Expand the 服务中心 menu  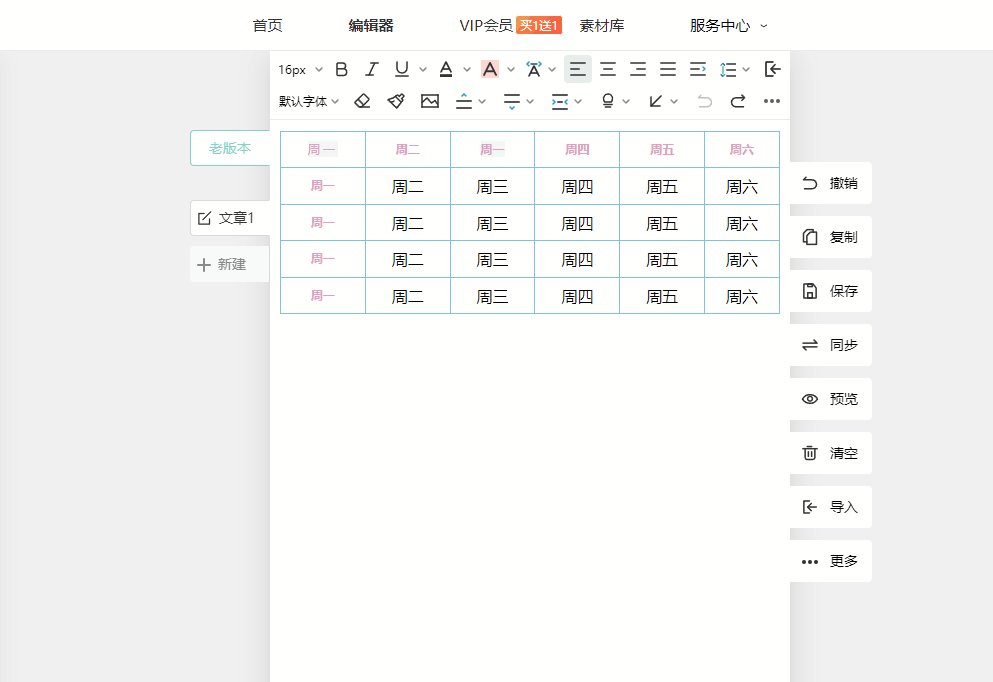pos(728,25)
